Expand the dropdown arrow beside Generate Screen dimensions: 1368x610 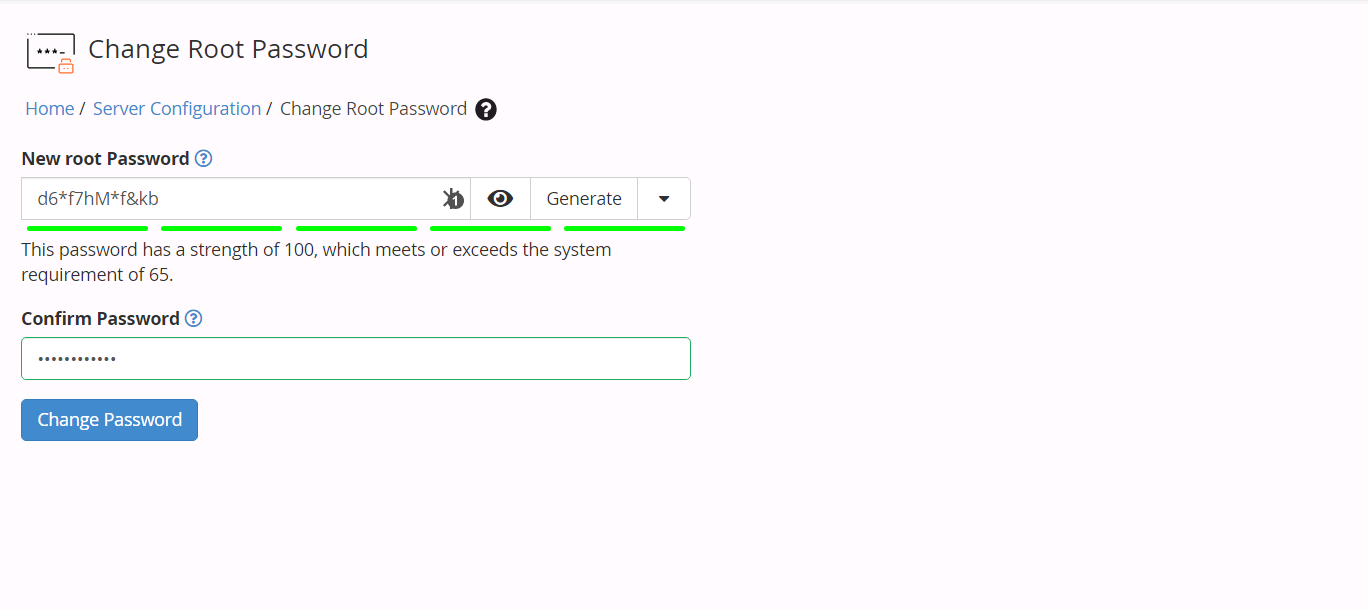[x=664, y=199]
